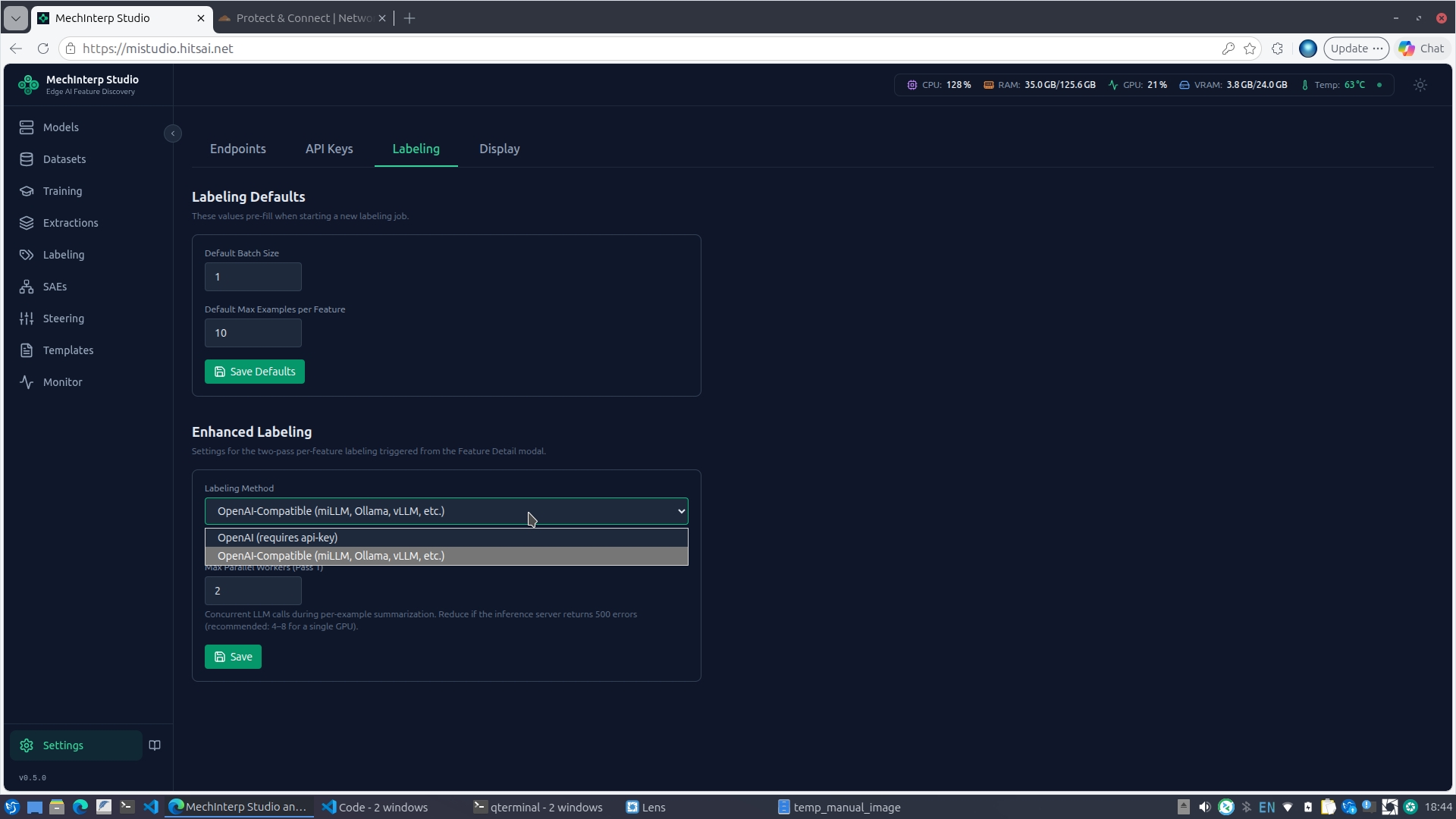Choose OpenAI (requires api-key) option
Screen dimensions: 1456x819
447,538
